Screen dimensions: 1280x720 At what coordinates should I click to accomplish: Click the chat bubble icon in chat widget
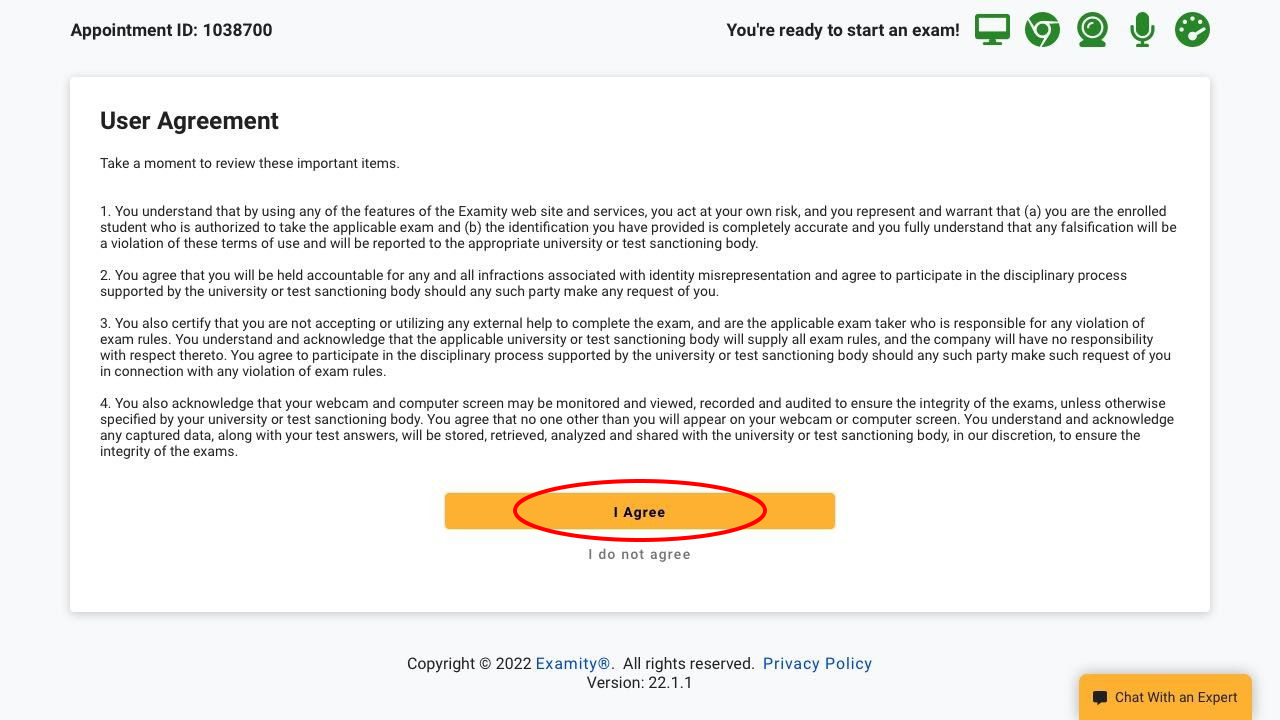[1100, 698]
